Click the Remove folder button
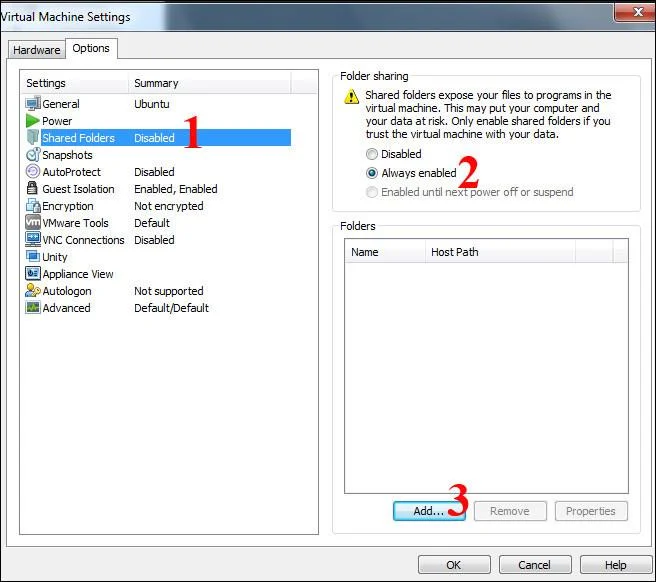This screenshot has width=656, height=582. point(510,511)
